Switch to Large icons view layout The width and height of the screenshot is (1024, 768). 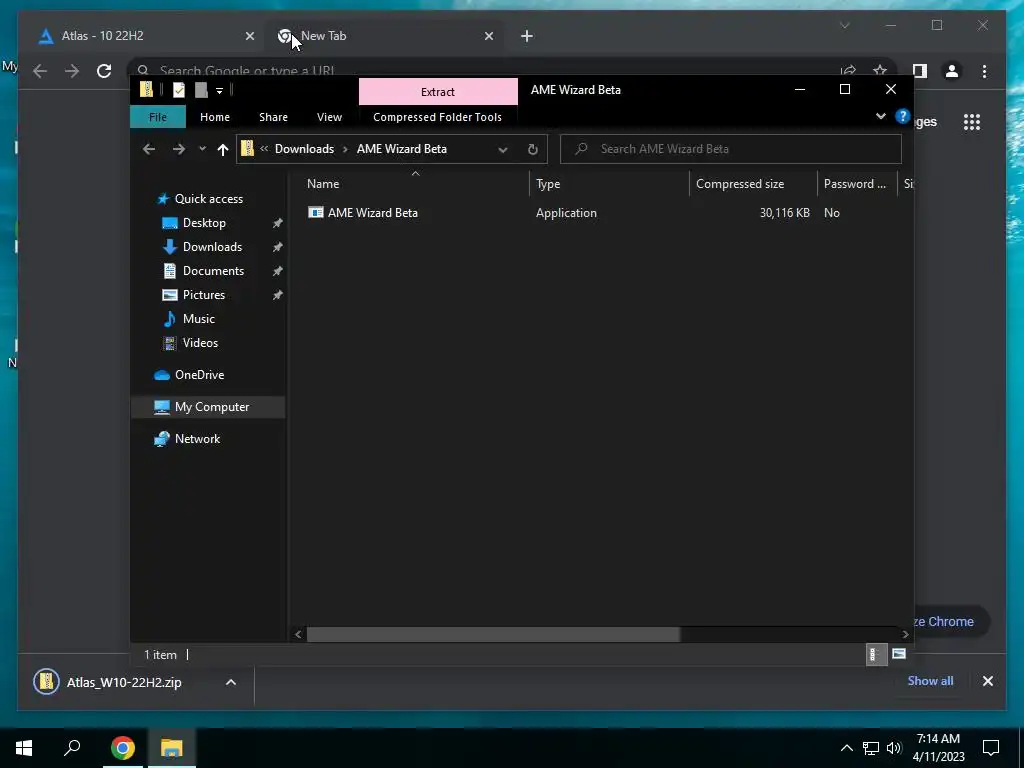(899, 654)
